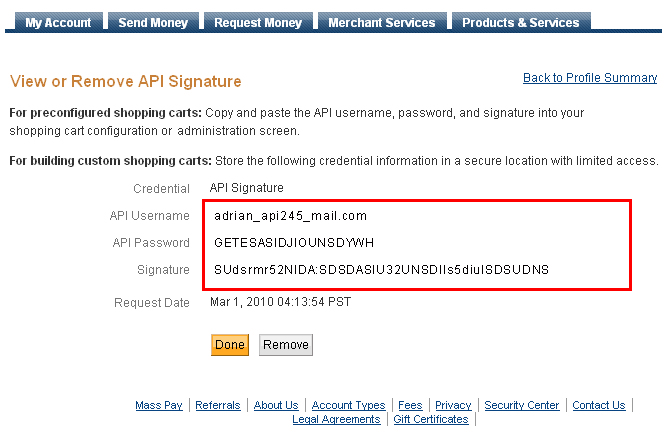View the Privacy link
This screenshot has height=438, width=671.
pyautogui.click(x=453, y=405)
